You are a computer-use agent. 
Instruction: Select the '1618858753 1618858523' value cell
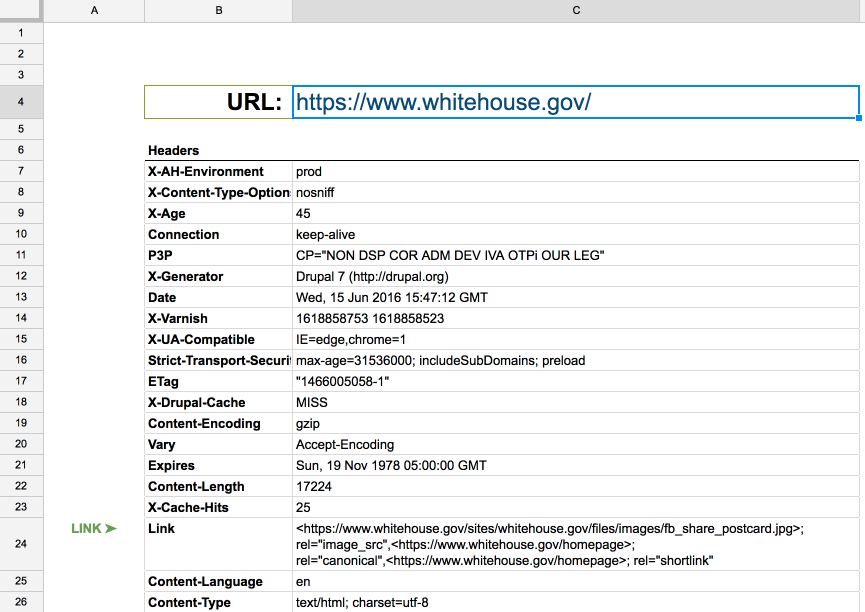[x=575, y=318]
